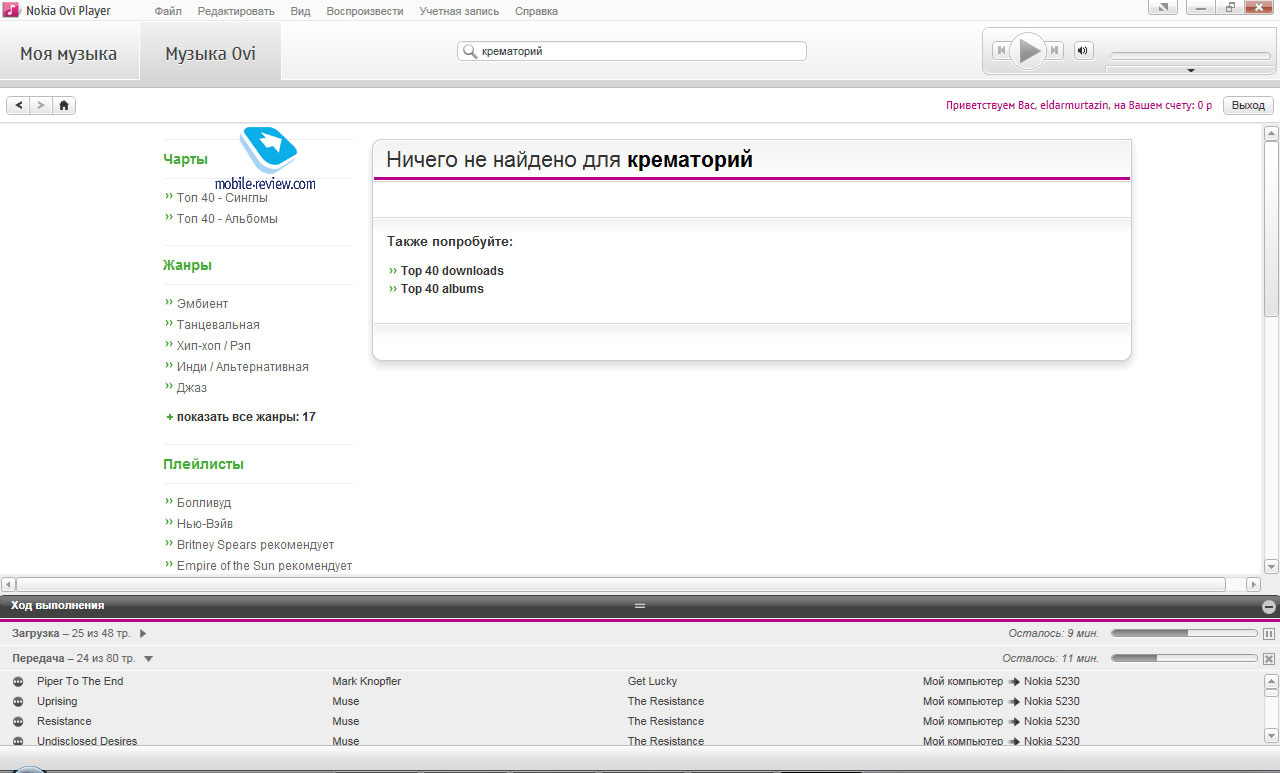Open Топ 40 - Альбомы chart
Viewport: 1280px width, 773px height.
point(227,219)
